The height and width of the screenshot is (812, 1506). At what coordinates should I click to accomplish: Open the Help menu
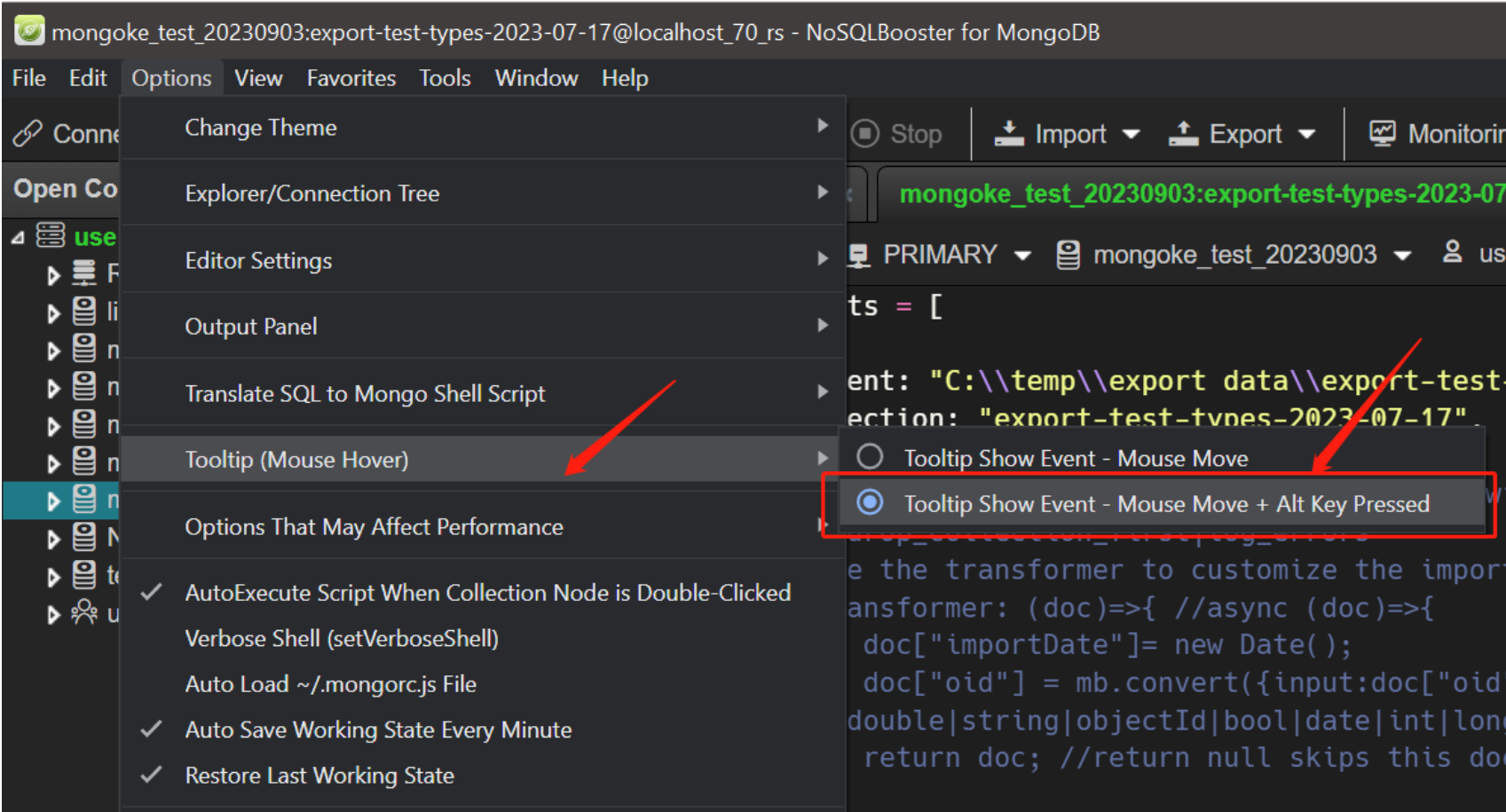coord(625,78)
